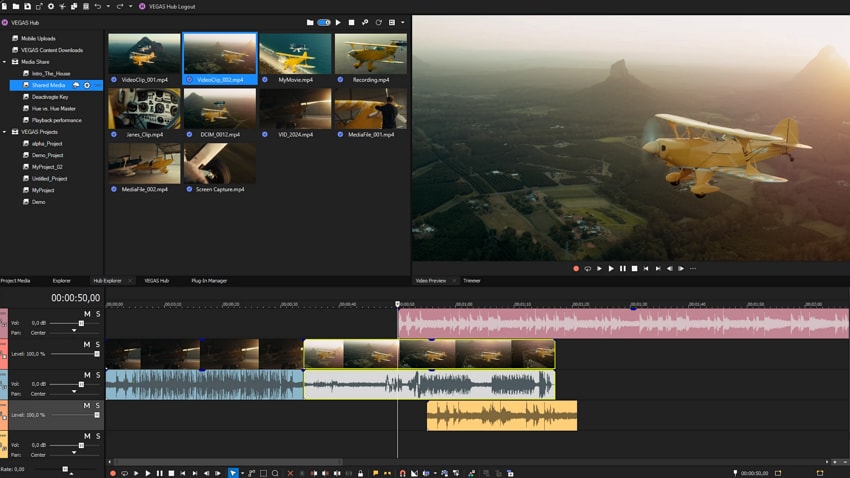The image size is (850, 478).
Task: Click the cloud upload icon on Shared Media
Action: pyautogui.click(x=76, y=85)
